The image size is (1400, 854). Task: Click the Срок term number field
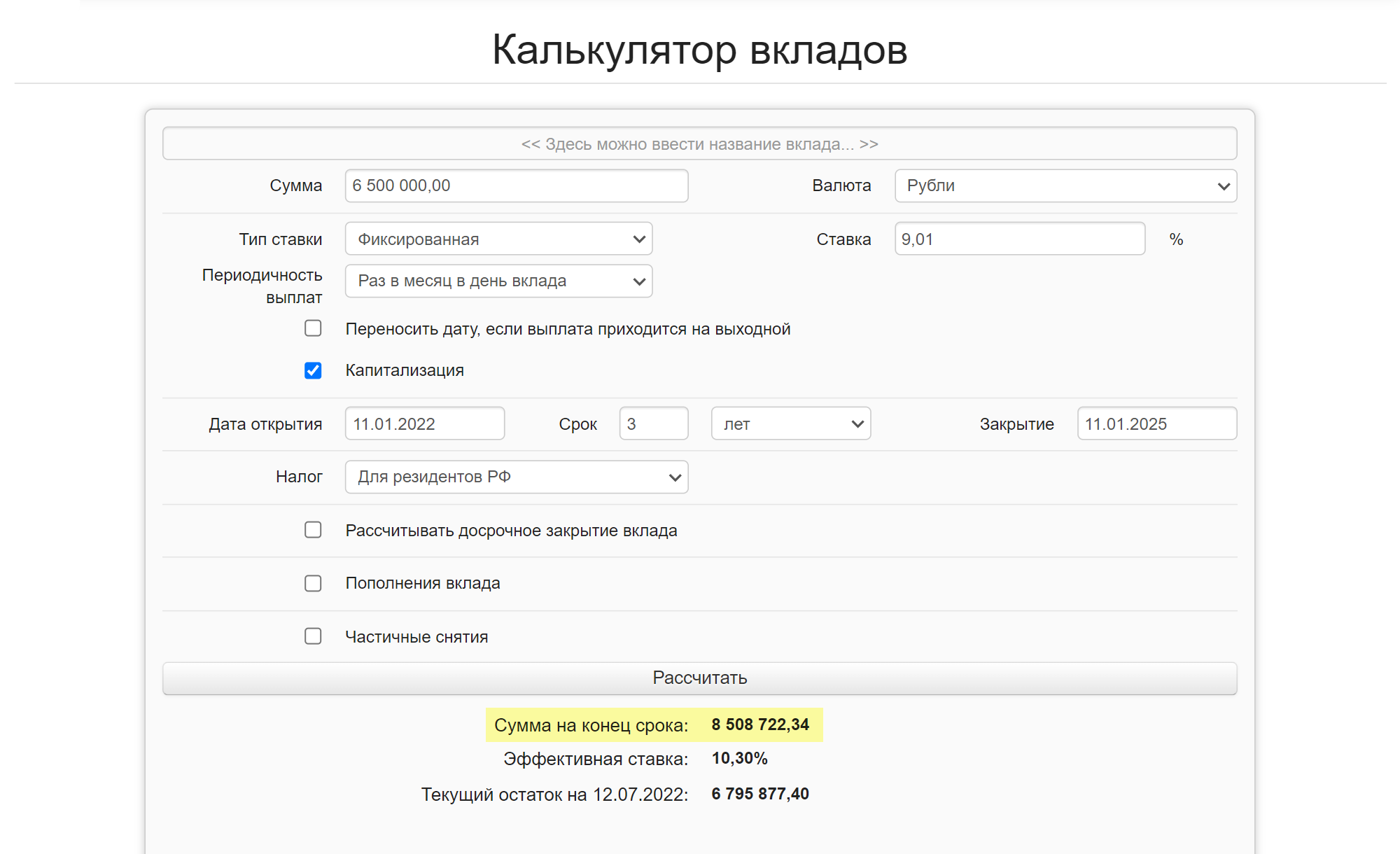pyautogui.click(x=654, y=423)
